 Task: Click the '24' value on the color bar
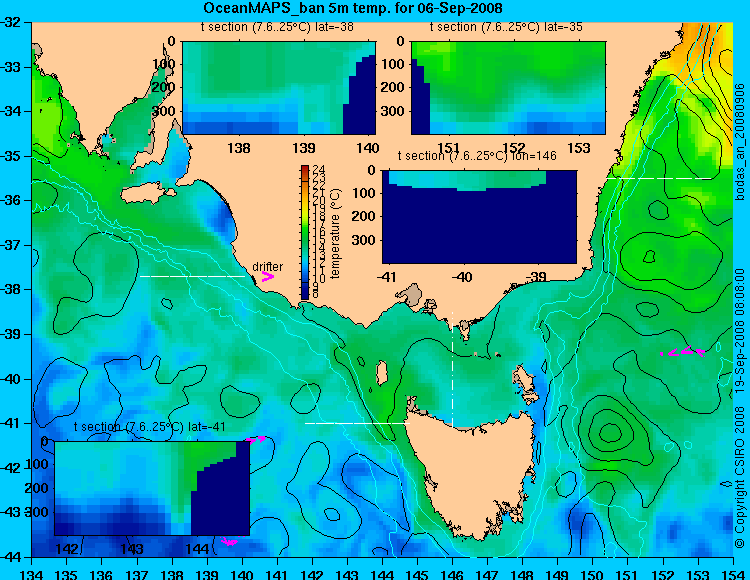click(x=319, y=169)
